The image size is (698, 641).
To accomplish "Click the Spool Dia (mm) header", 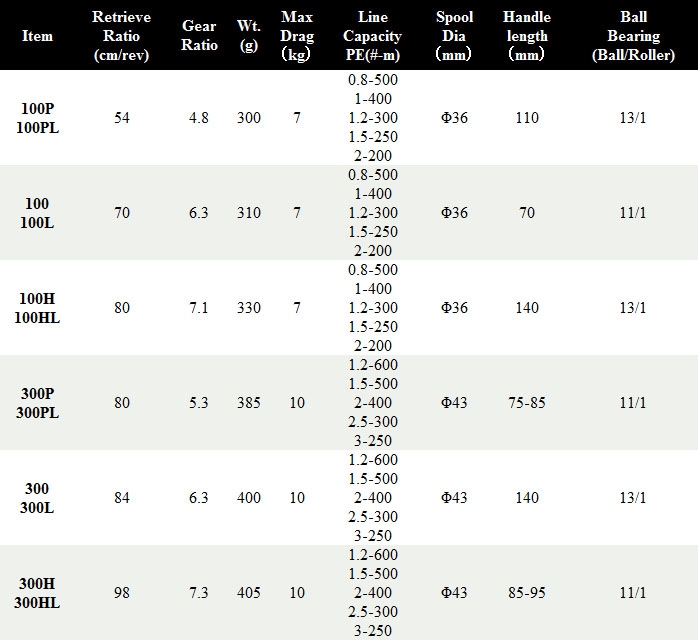I will point(454,36).
